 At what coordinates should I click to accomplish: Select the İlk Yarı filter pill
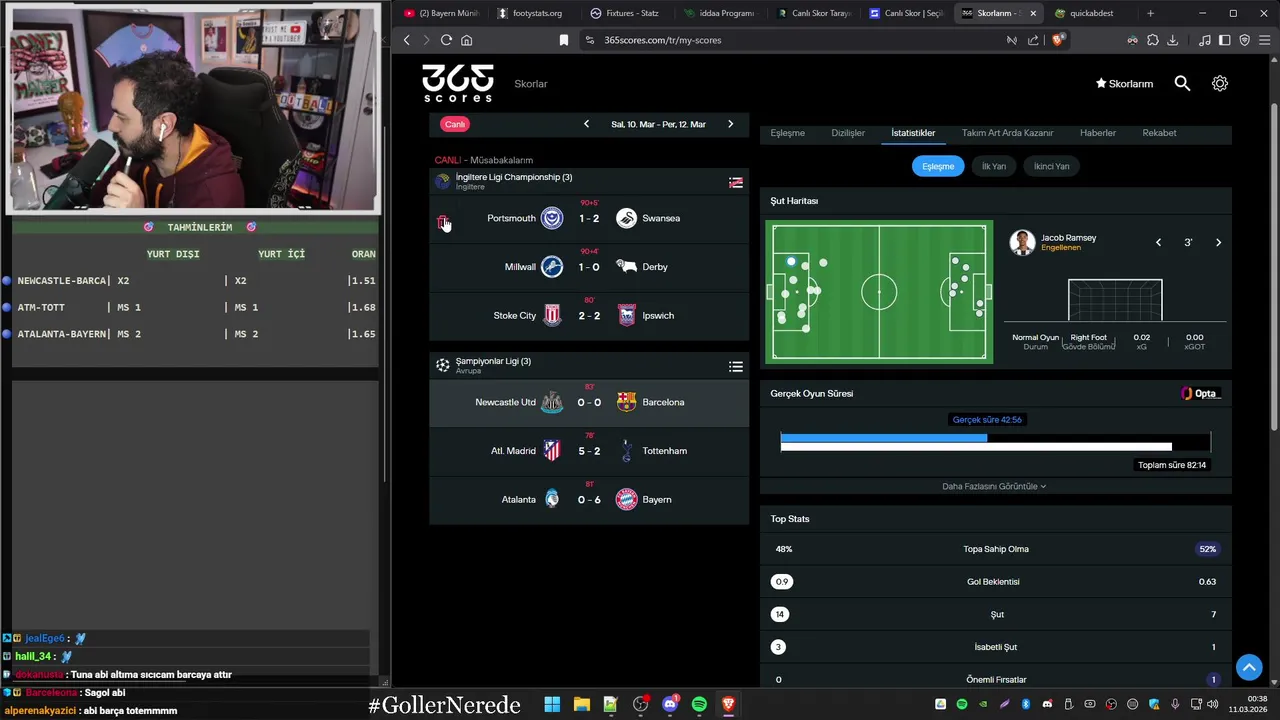point(994,166)
